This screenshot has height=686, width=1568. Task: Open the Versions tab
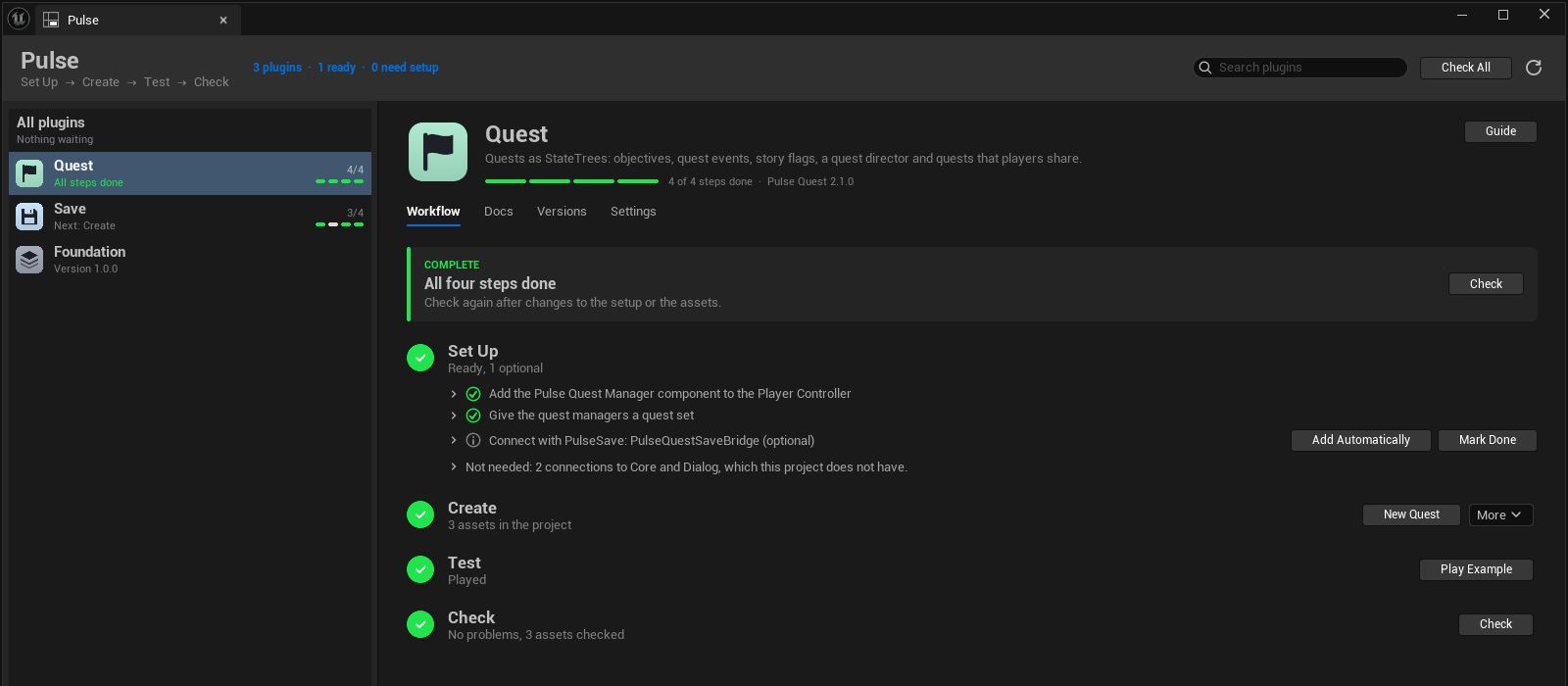click(x=562, y=212)
